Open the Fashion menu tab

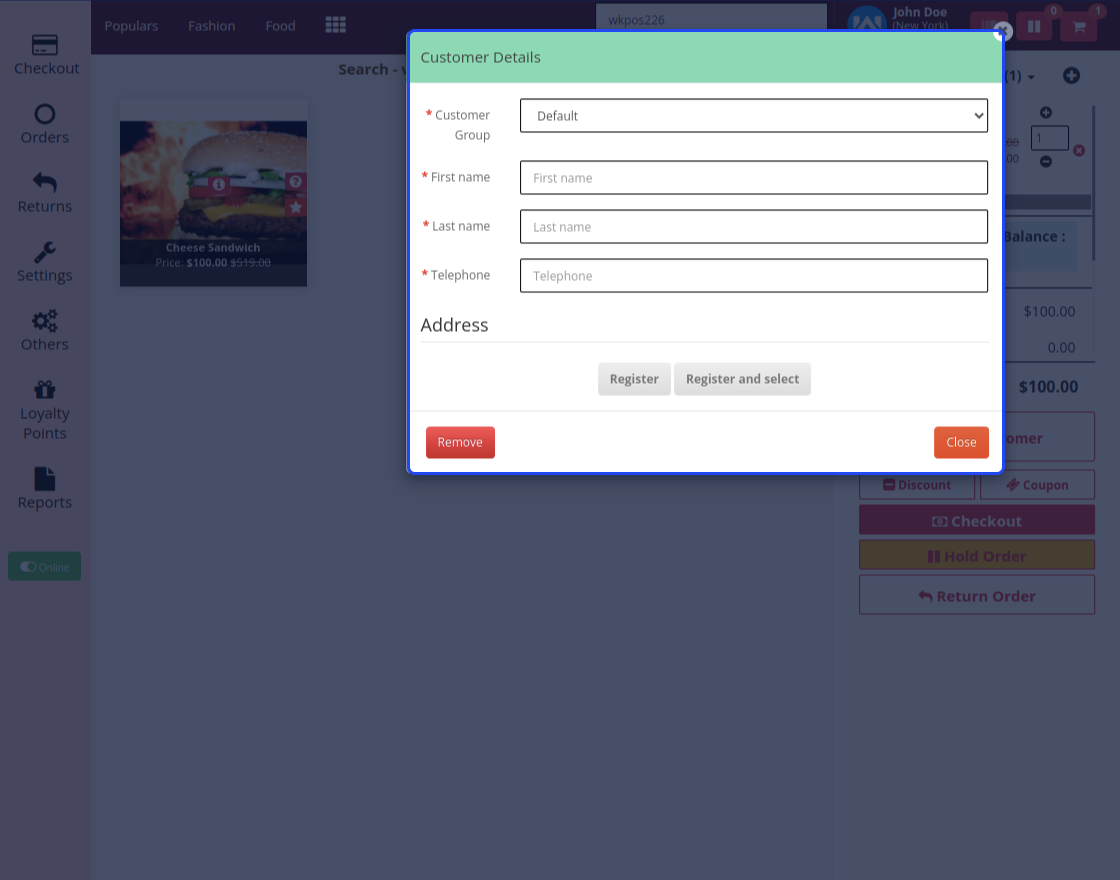pyautogui.click(x=211, y=25)
